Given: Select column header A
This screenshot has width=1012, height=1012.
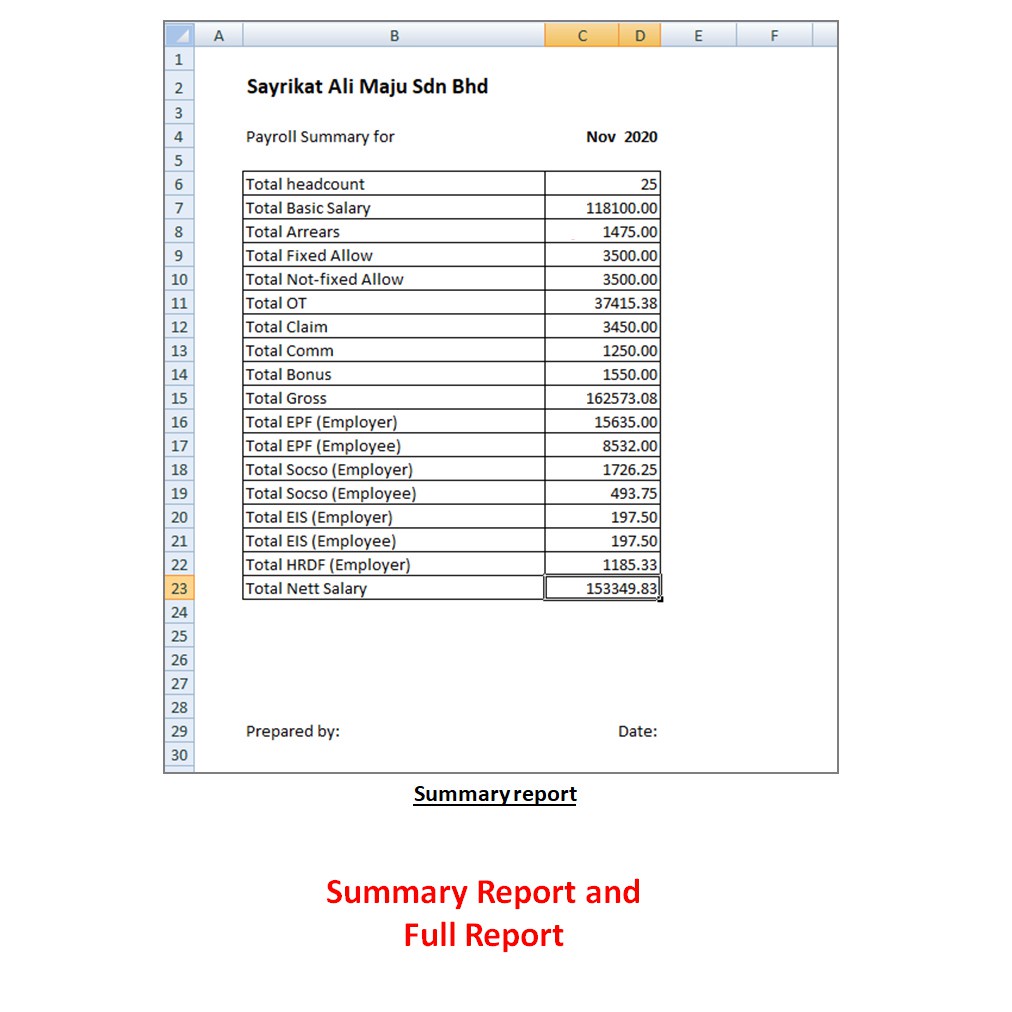Looking at the screenshot, I should (x=218, y=34).
